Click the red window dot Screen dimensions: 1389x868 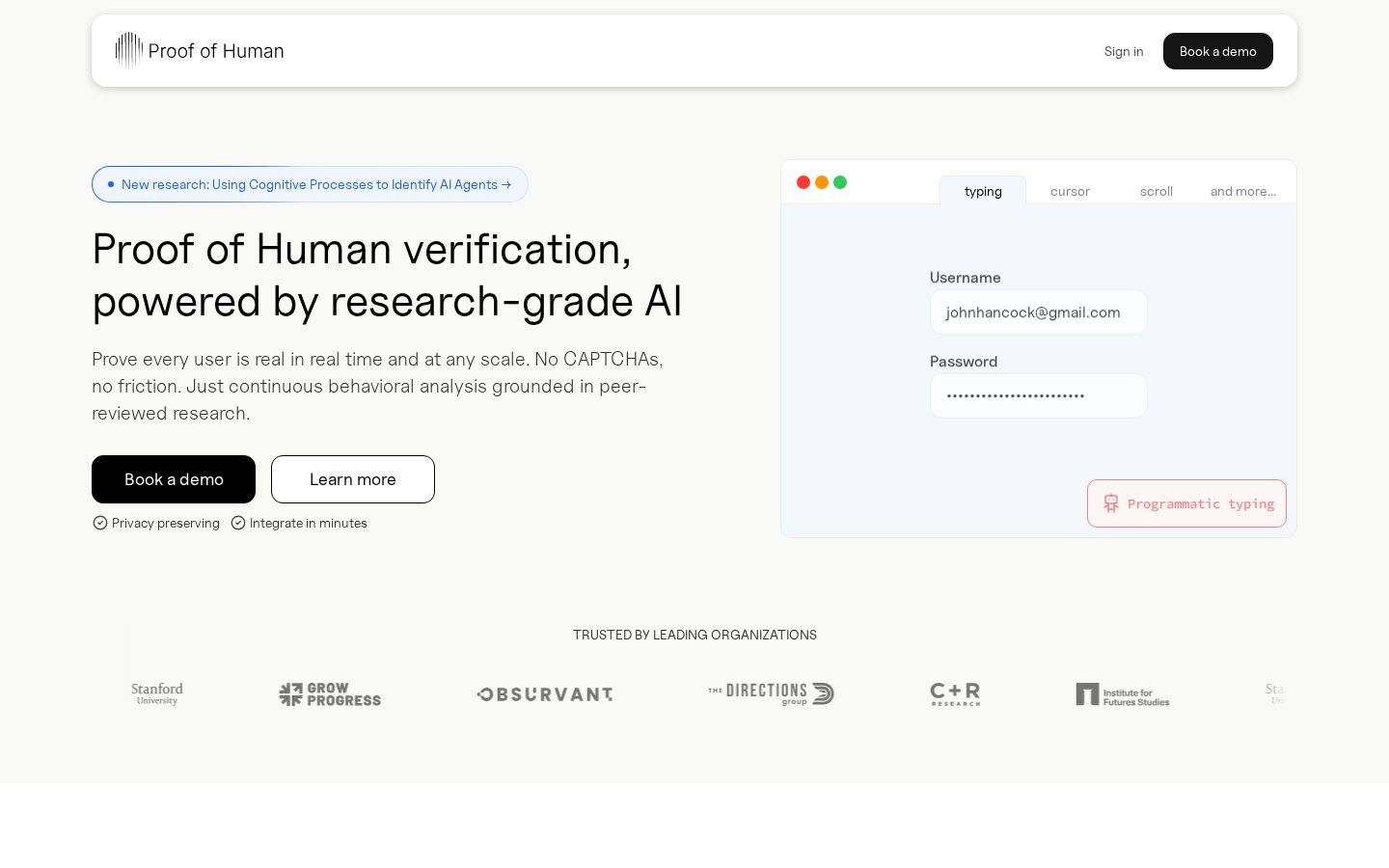tap(803, 182)
